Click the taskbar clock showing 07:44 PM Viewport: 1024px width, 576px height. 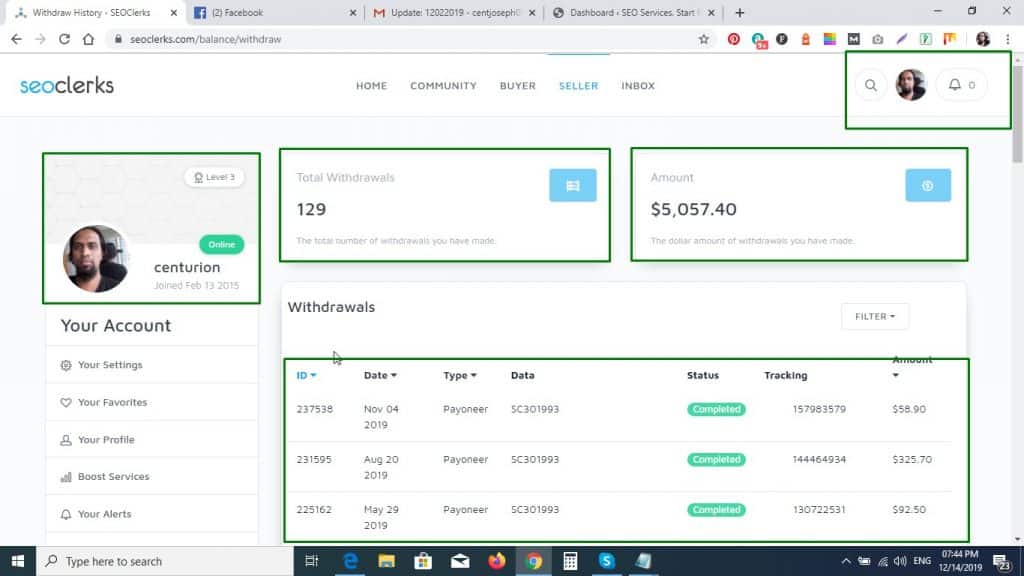tap(960, 561)
